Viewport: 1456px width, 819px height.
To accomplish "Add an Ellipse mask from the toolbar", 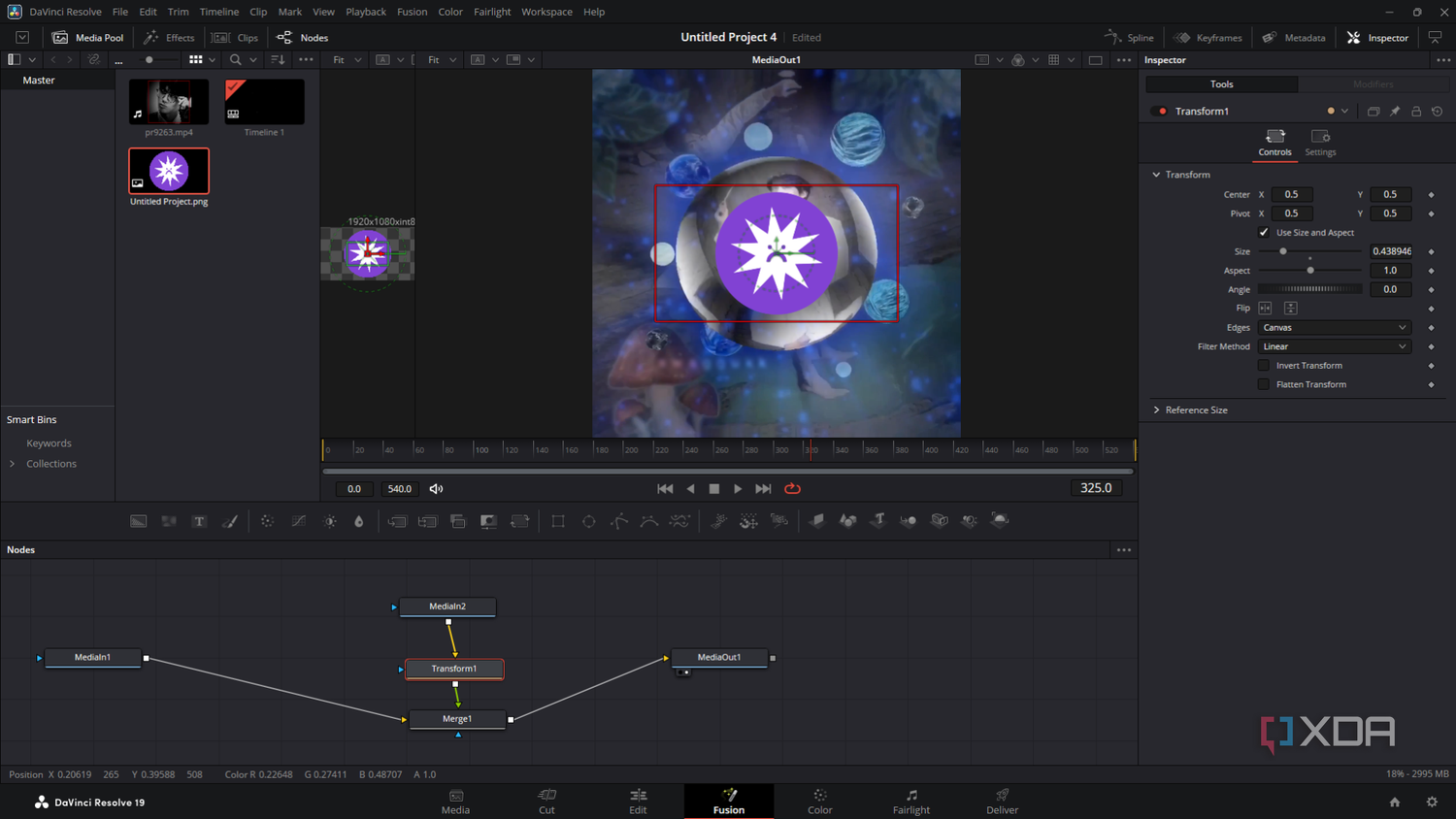I will pos(589,521).
